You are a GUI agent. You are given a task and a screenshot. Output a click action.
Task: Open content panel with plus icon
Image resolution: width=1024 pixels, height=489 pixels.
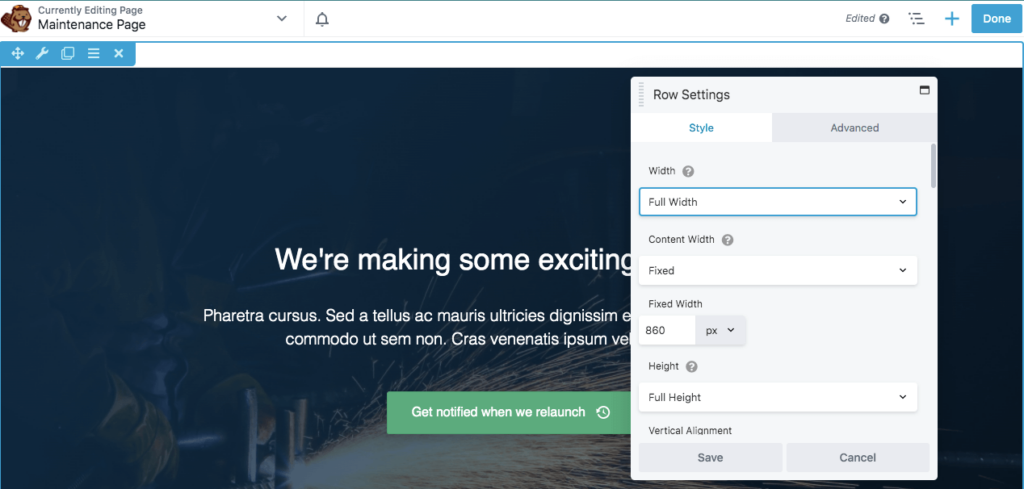click(951, 19)
